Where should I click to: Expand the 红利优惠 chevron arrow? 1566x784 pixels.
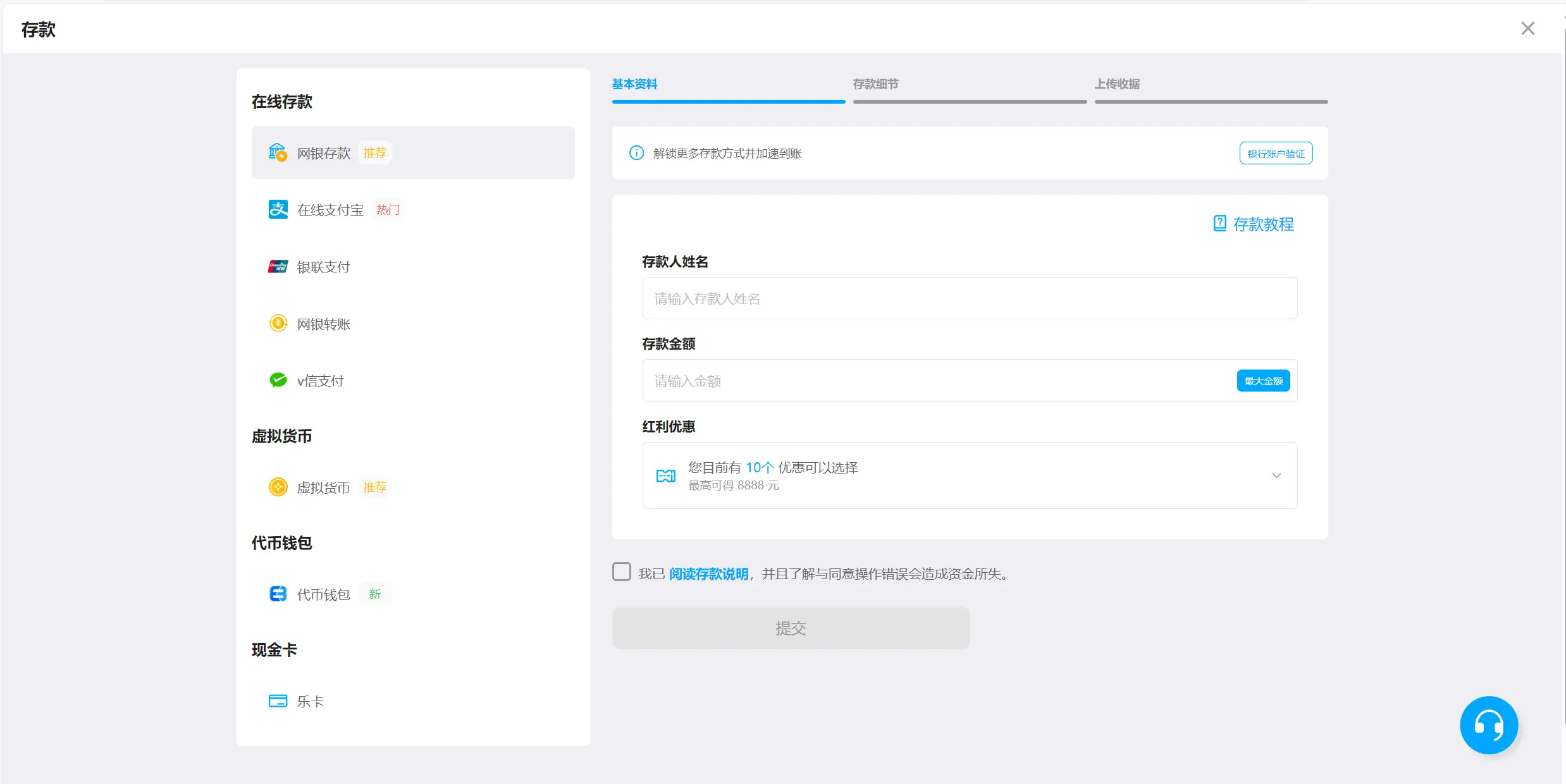tap(1276, 475)
